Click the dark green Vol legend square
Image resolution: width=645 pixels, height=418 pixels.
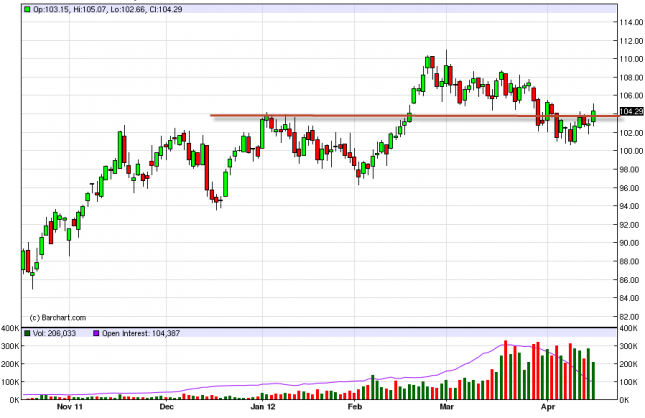click(x=27, y=333)
